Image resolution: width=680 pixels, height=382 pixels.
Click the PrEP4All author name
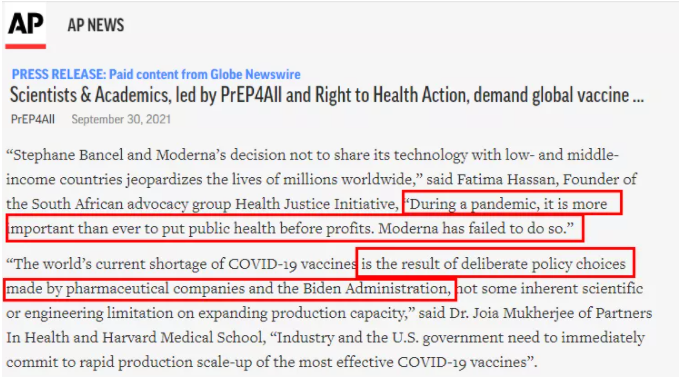click(33, 119)
